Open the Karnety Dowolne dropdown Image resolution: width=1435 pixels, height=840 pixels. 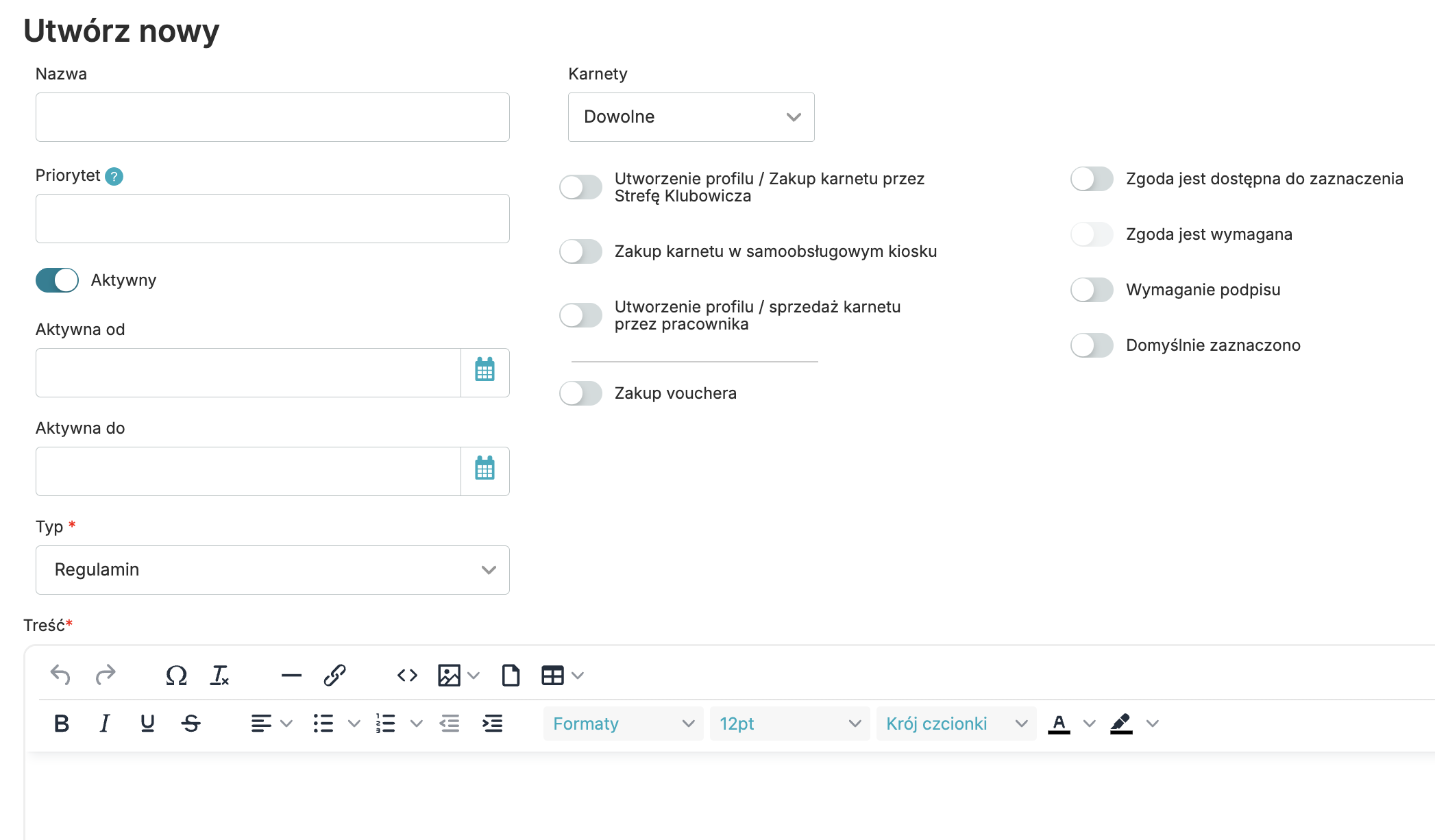tap(691, 117)
